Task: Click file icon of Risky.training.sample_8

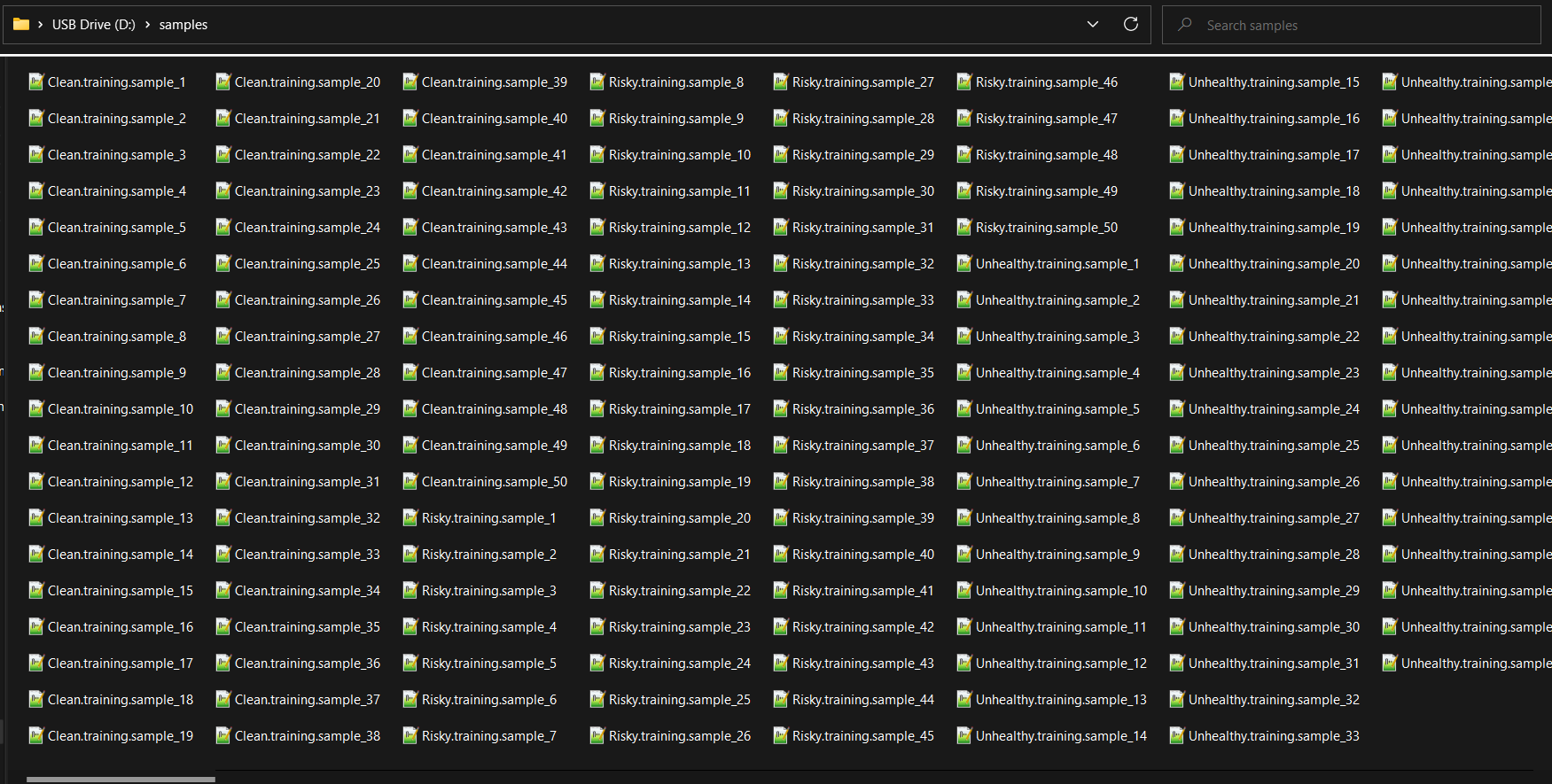Action: (597, 82)
